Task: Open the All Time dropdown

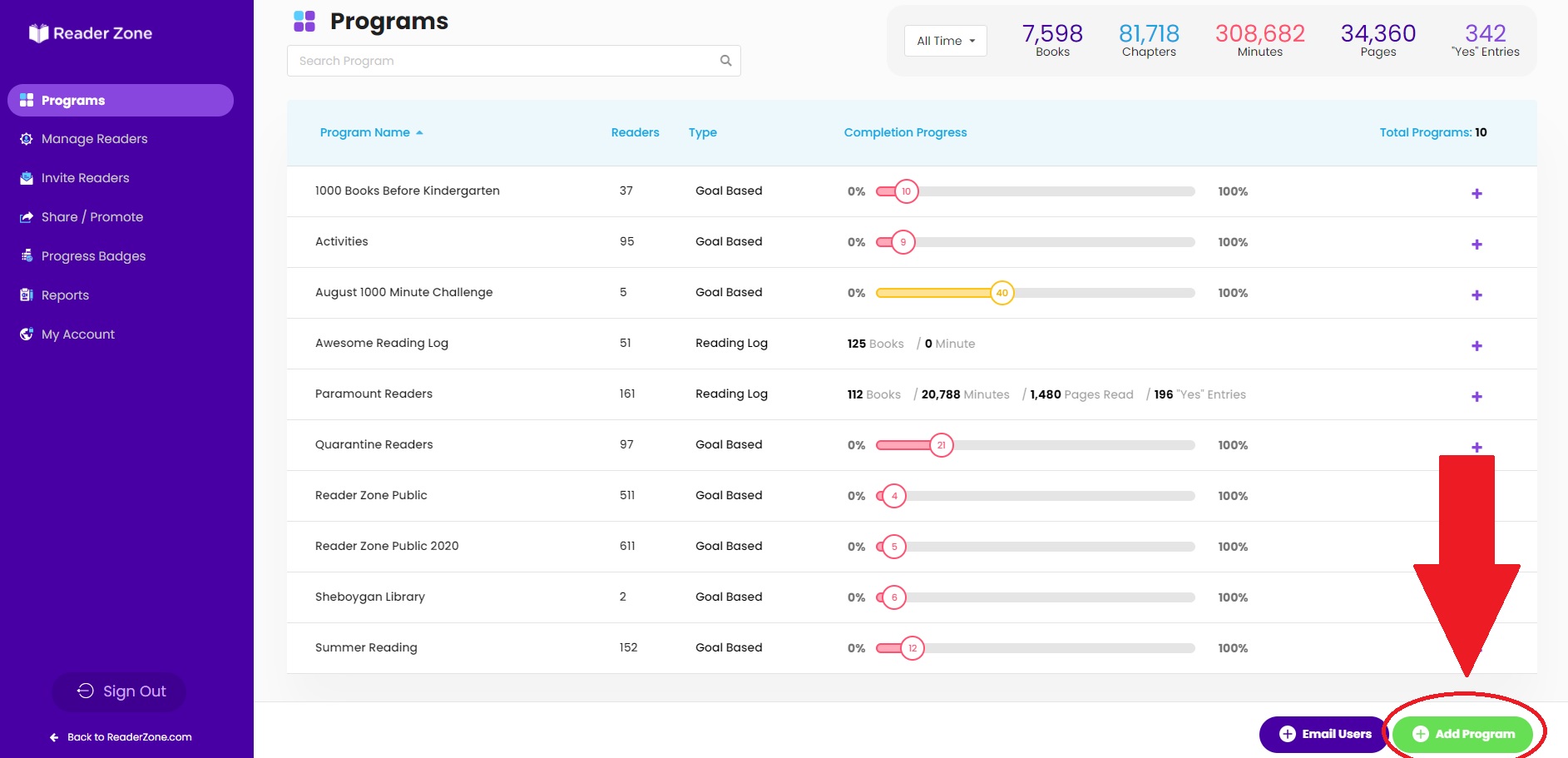Action: click(x=946, y=41)
